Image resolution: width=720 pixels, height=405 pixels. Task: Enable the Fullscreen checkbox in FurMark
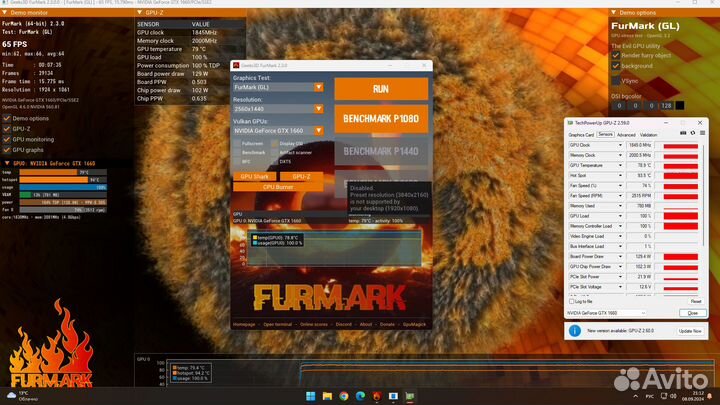(237, 143)
